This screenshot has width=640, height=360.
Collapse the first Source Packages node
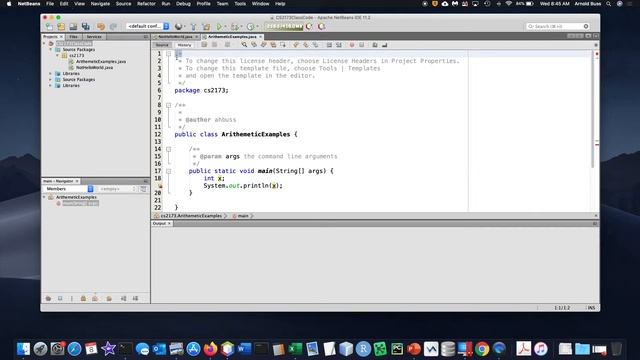[51, 49]
